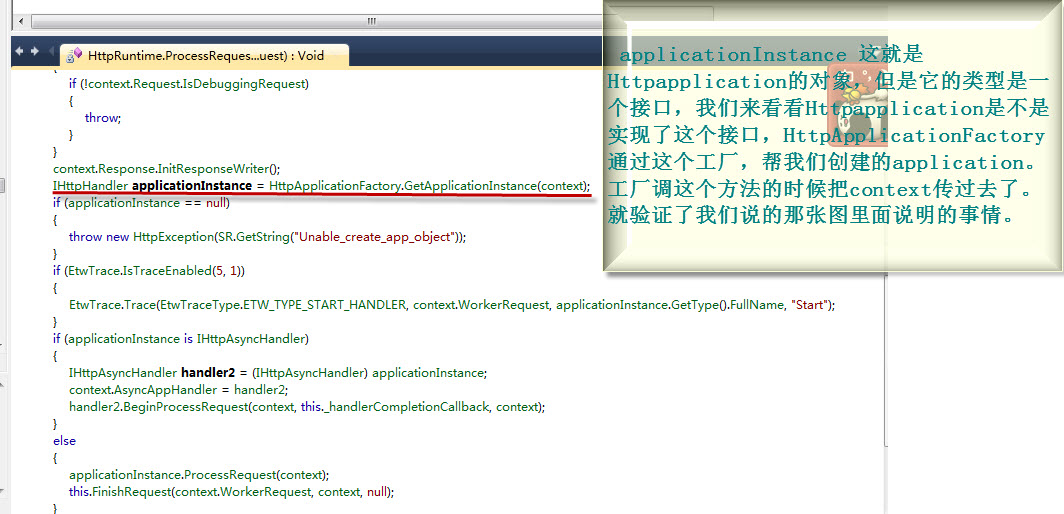
Task: Click the FullName property in the trace call
Action: [757, 305]
